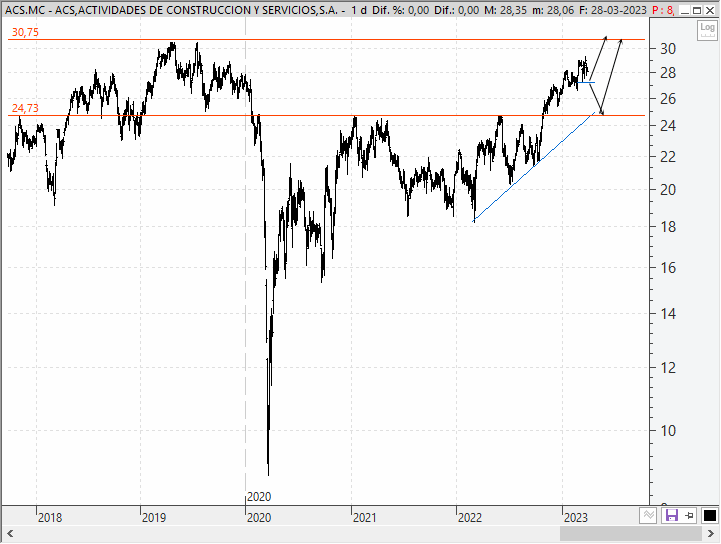Click the 'Dif. %: 0,00' title value
Screen dimensions: 721x544
click(401, 10)
